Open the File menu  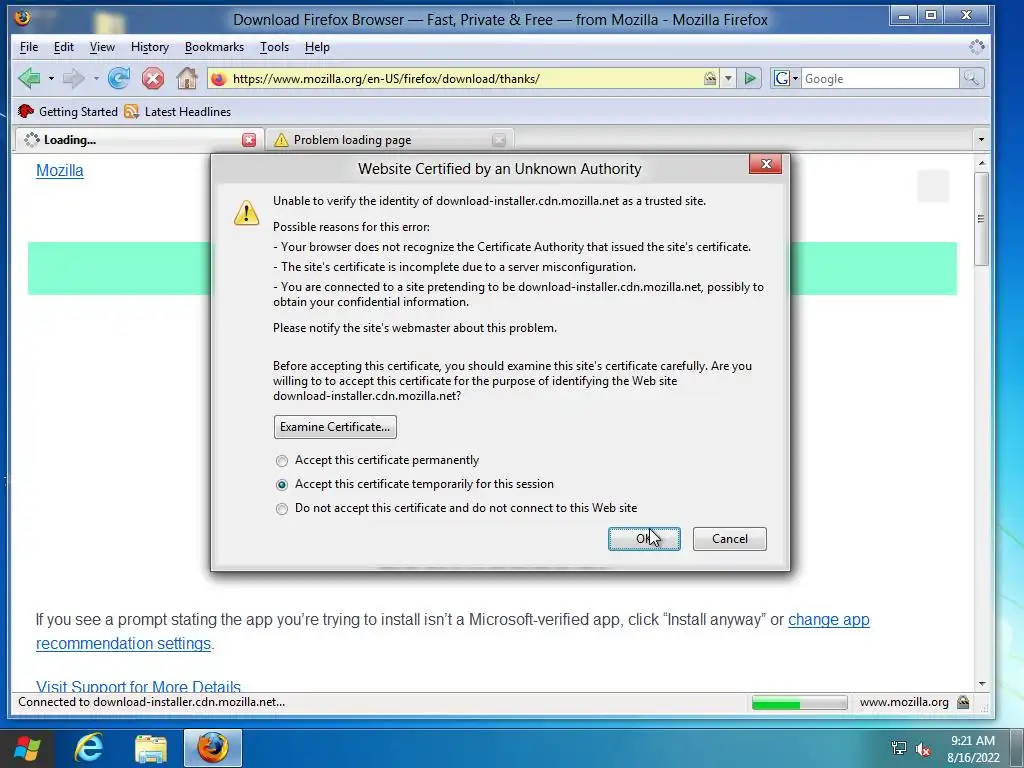(x=29, y=47)
